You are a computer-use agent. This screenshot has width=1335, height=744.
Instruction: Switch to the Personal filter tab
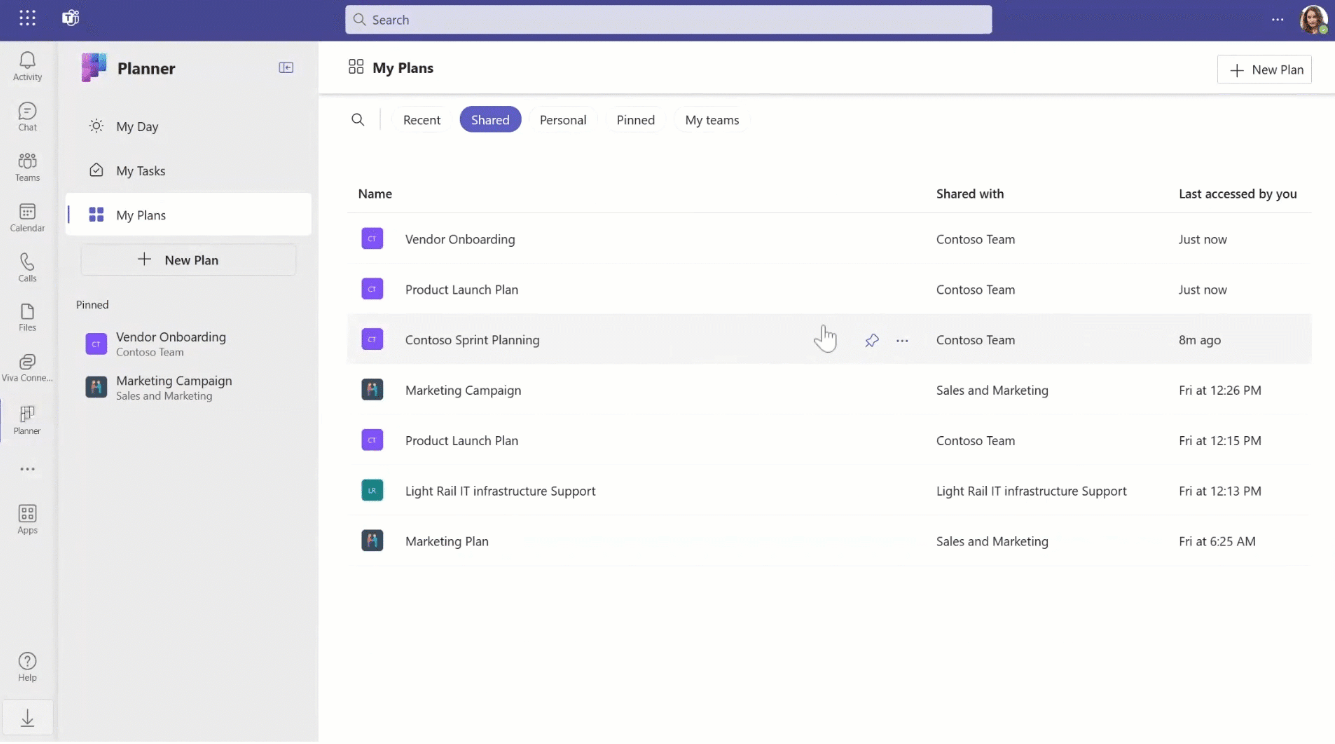point(563,120)
